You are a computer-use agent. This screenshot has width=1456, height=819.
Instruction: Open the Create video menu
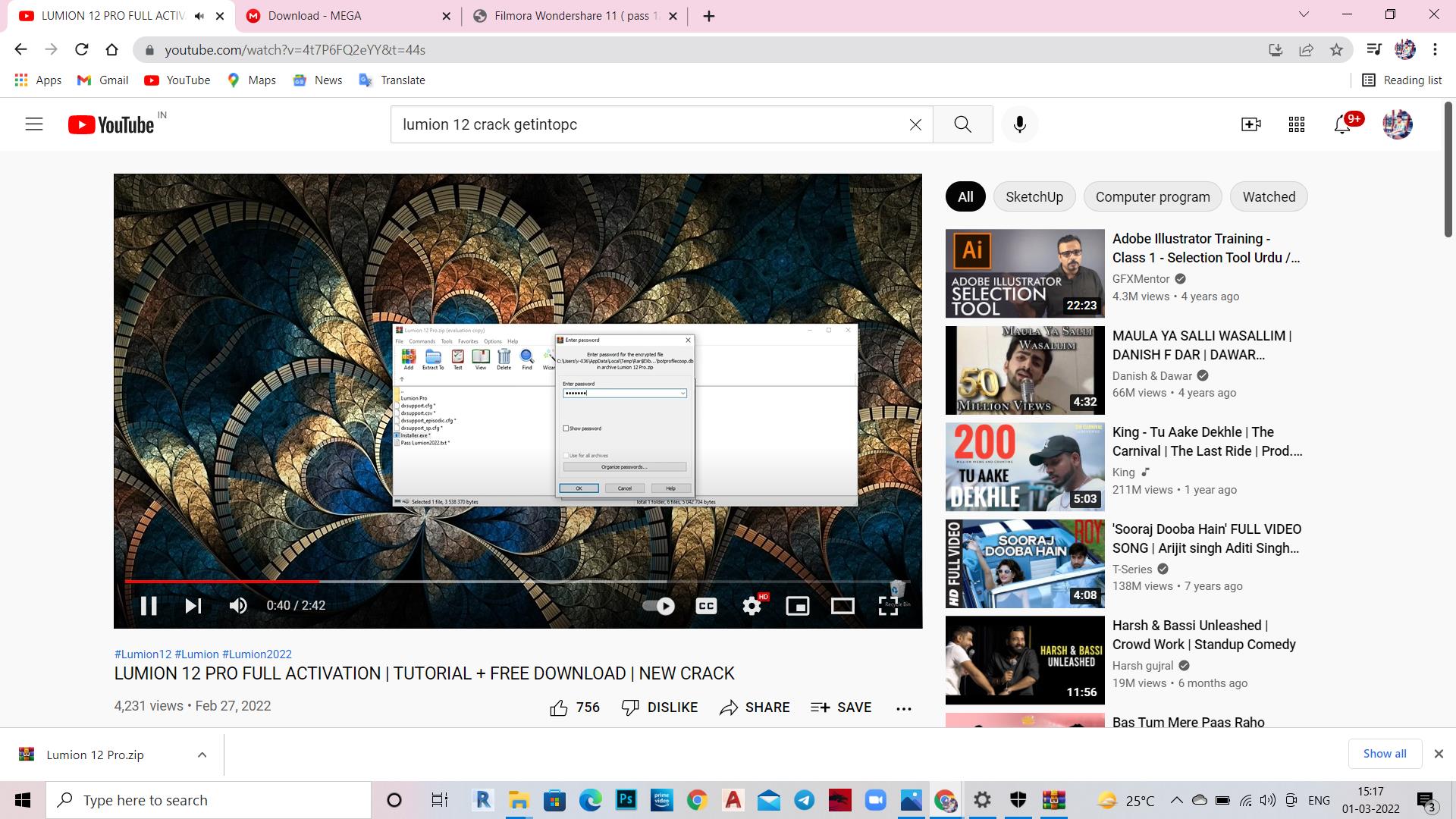tap(1250, 124)
